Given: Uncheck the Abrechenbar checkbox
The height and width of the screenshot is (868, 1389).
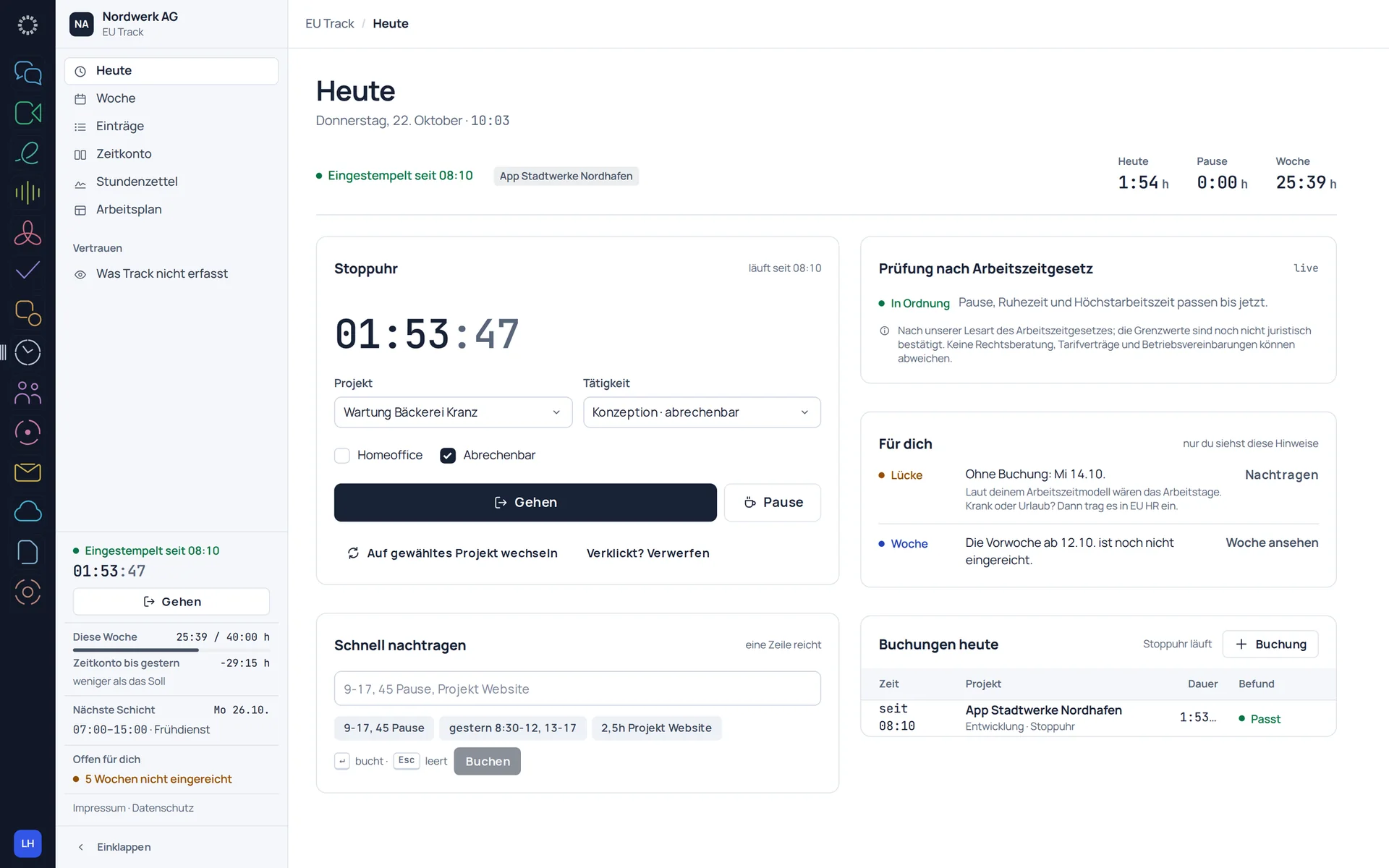Looking at the screenshot, I should 448,455.
